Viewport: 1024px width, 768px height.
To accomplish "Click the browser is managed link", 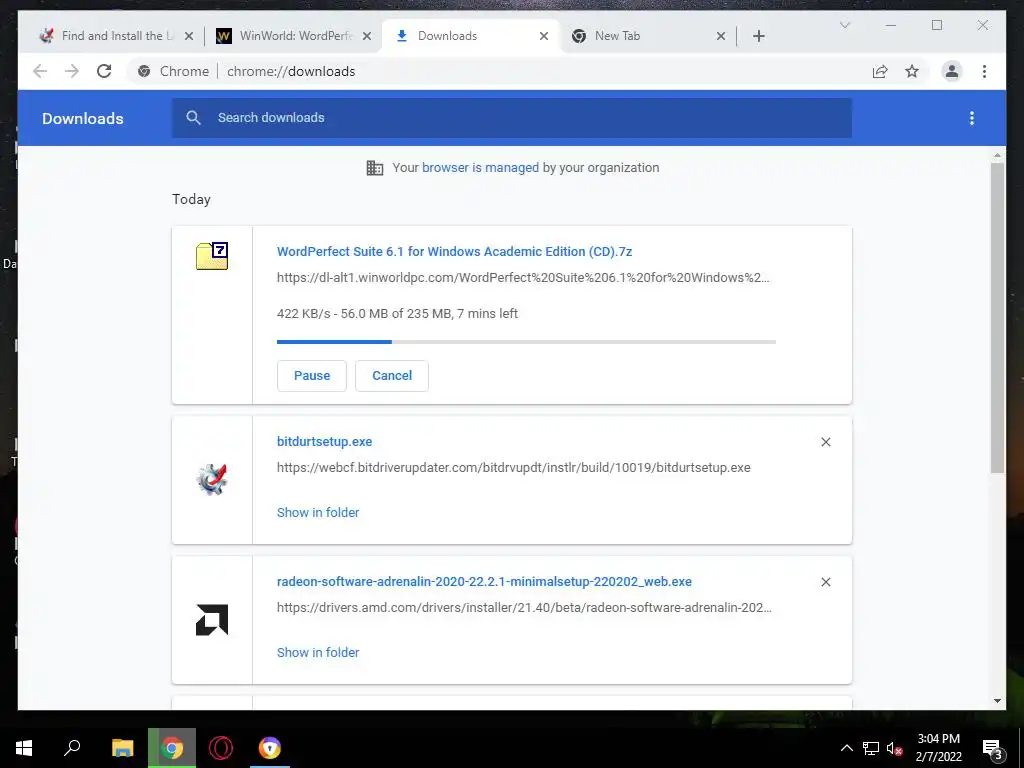I will (480, 168).
